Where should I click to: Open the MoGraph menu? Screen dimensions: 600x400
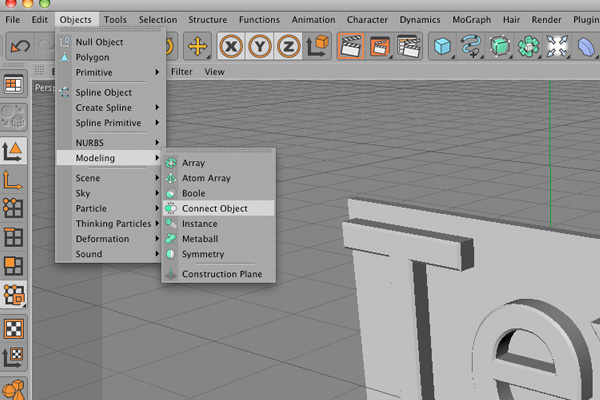(471, 20)
